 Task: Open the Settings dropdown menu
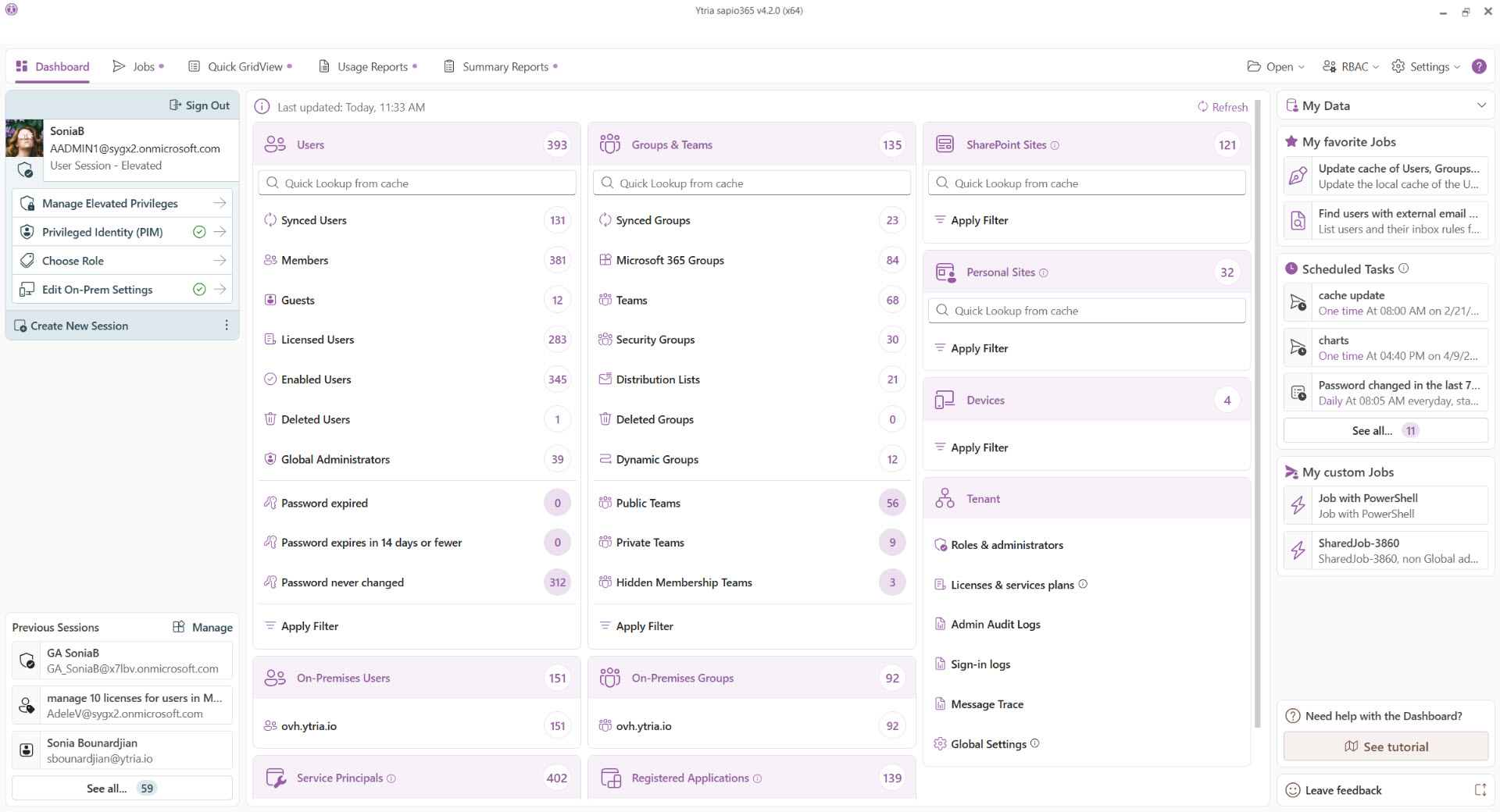coord(1426,66)
